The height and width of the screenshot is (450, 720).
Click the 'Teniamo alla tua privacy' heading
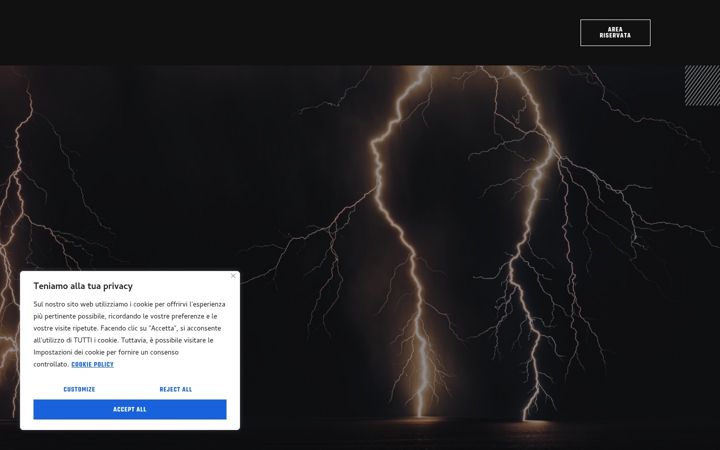(x=83, y=286)
